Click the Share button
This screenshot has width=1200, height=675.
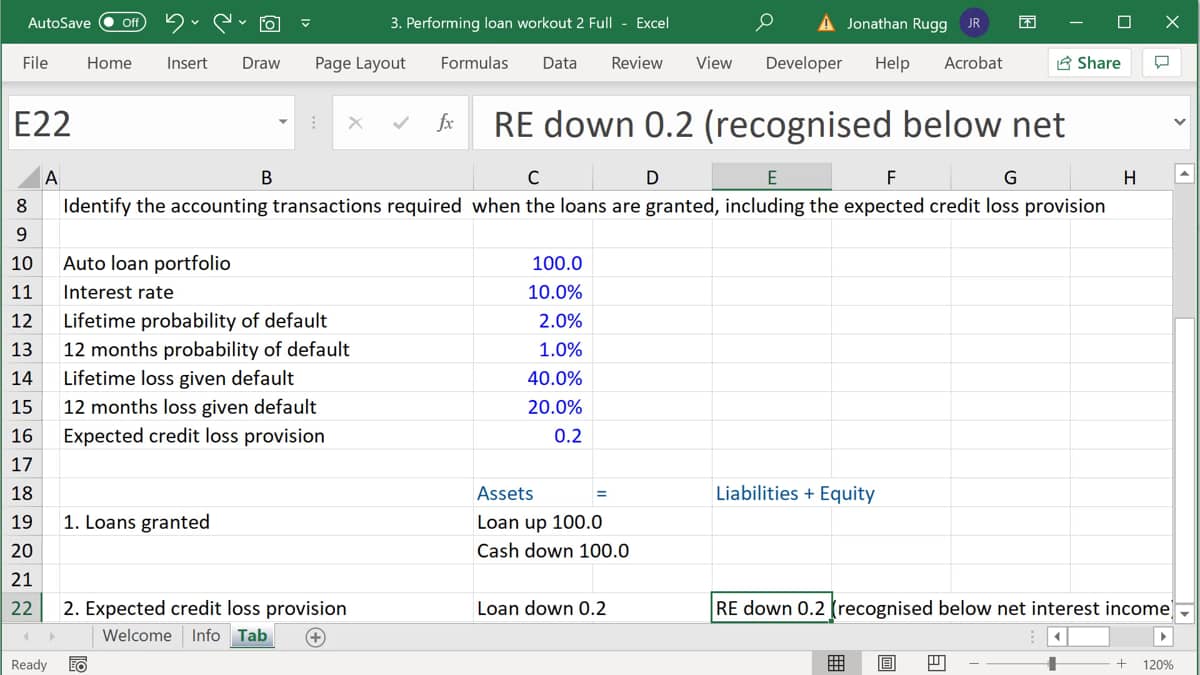click(x=1088, y=62)
